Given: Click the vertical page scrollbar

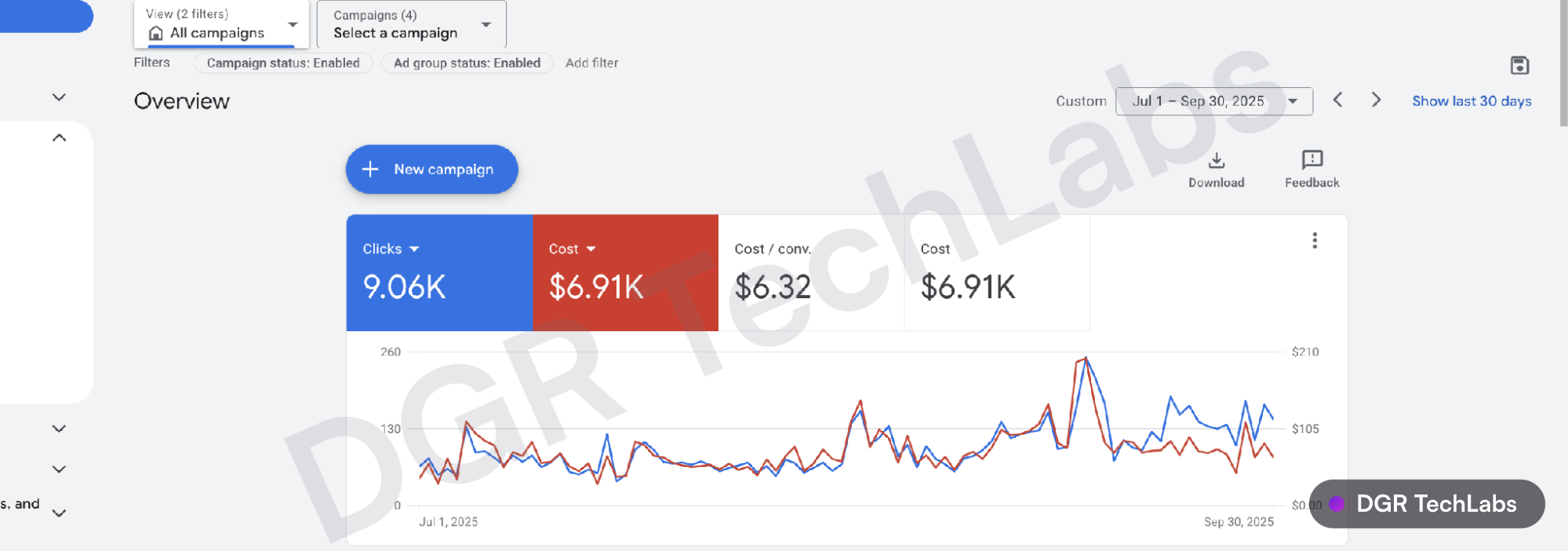Looking at the screenshot, I should [x=1563, y=63].
